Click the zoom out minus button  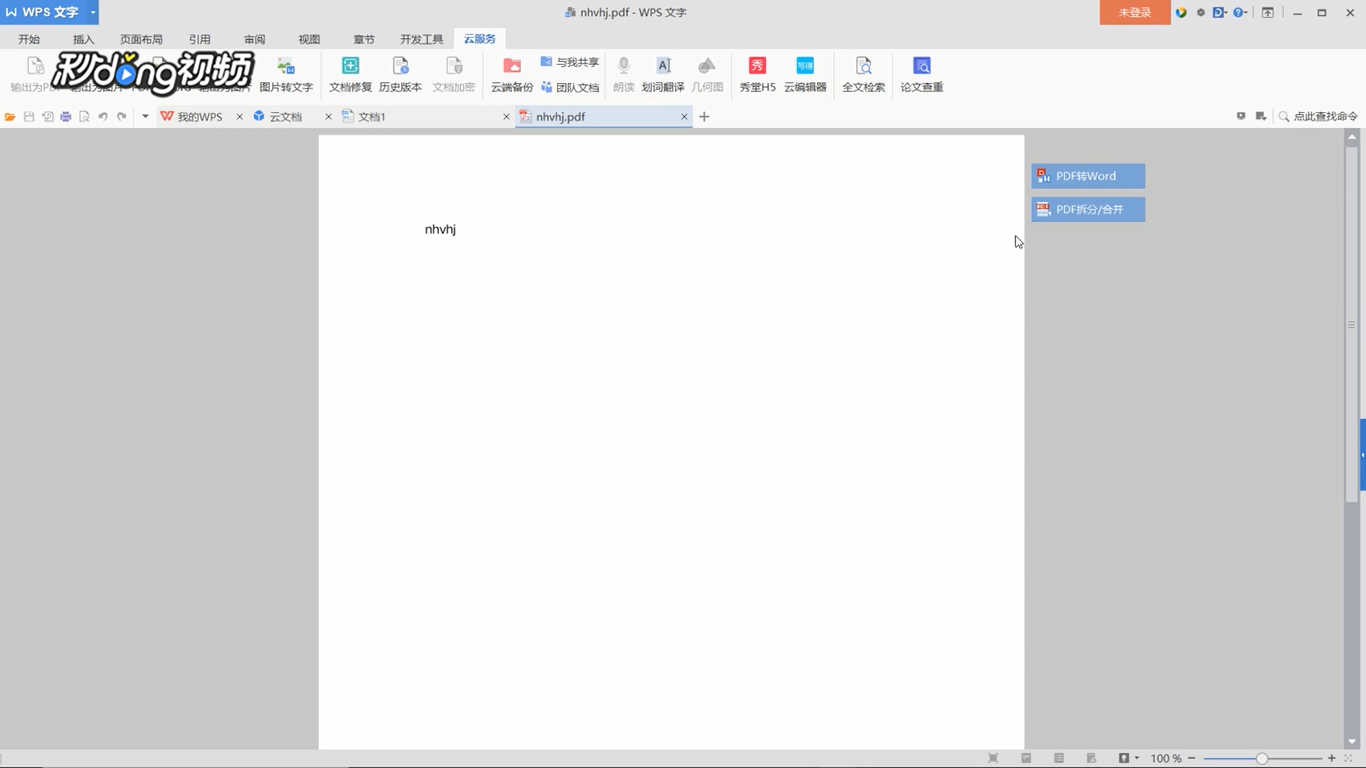pos(1191,759)
